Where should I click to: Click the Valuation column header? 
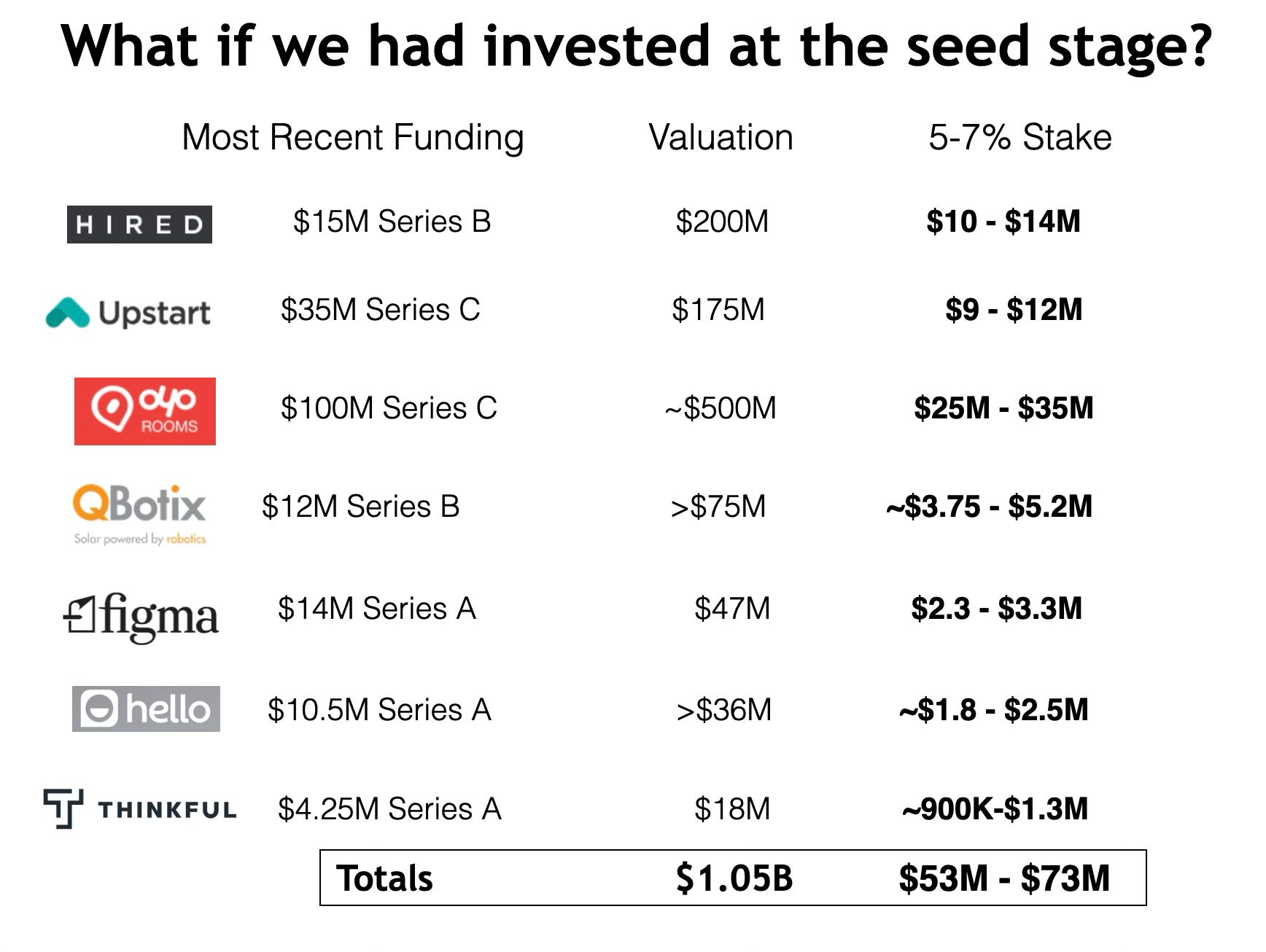tap(721, 138)
